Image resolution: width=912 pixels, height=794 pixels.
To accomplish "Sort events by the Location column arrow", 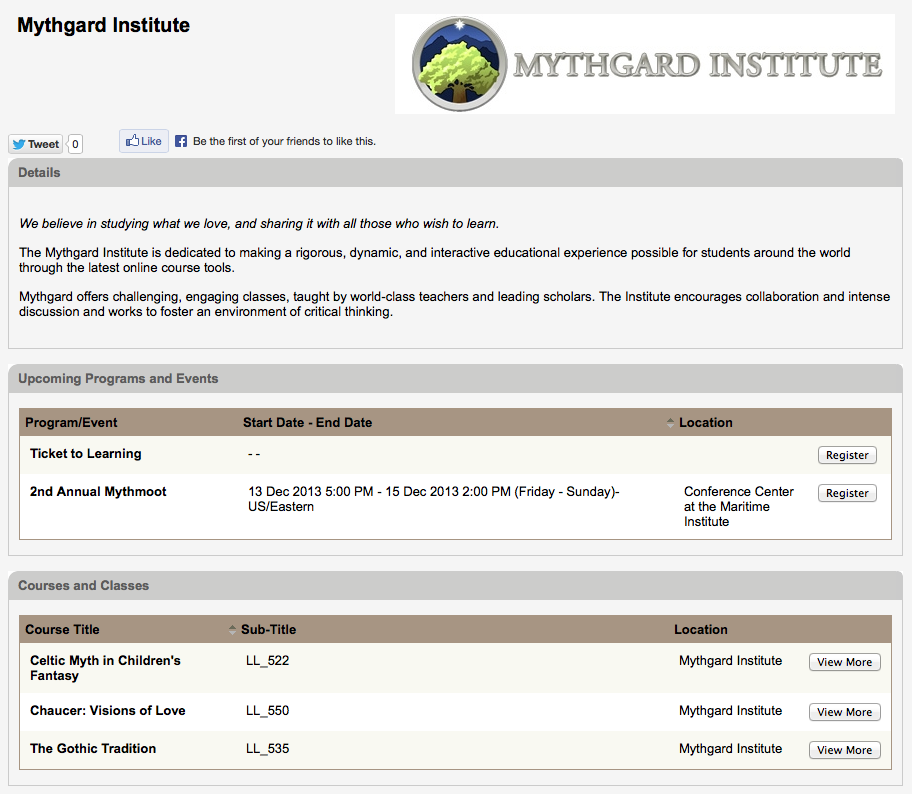I will [x=670, y=423].
